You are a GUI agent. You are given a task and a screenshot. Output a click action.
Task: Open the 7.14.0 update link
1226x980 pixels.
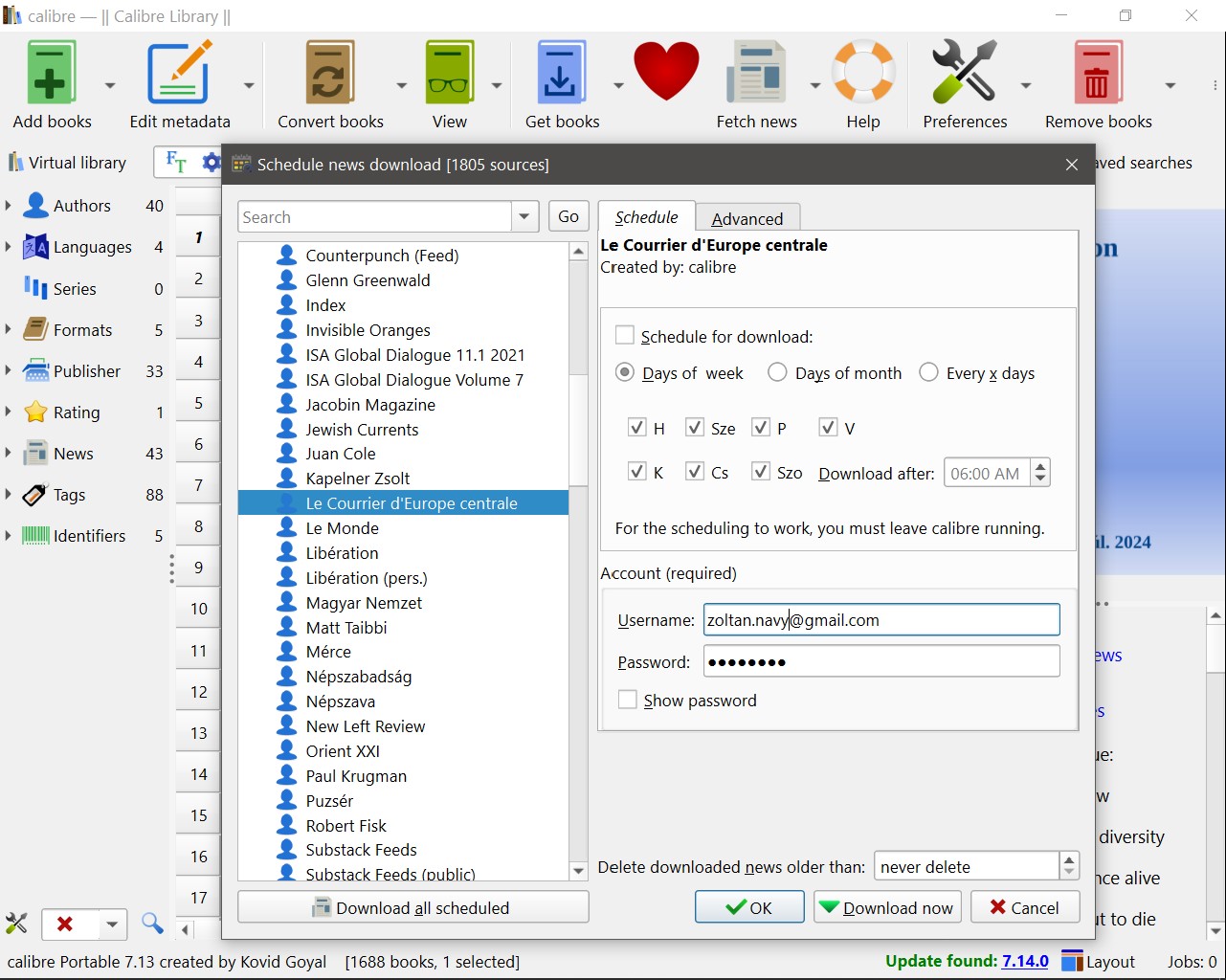point(1025,961)
